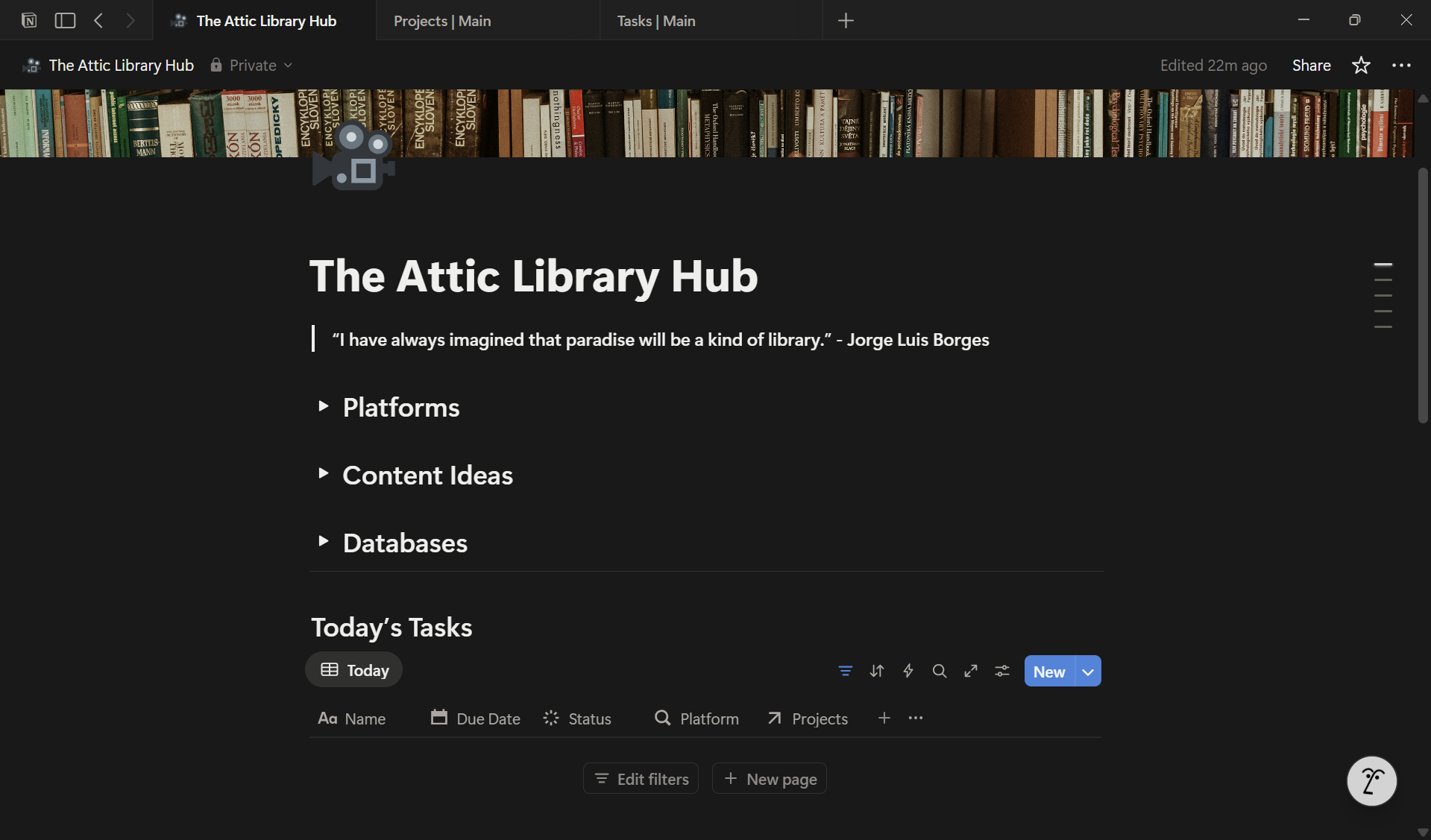
Task: Search the database with magnifier icon
Action: click(939, 671)
